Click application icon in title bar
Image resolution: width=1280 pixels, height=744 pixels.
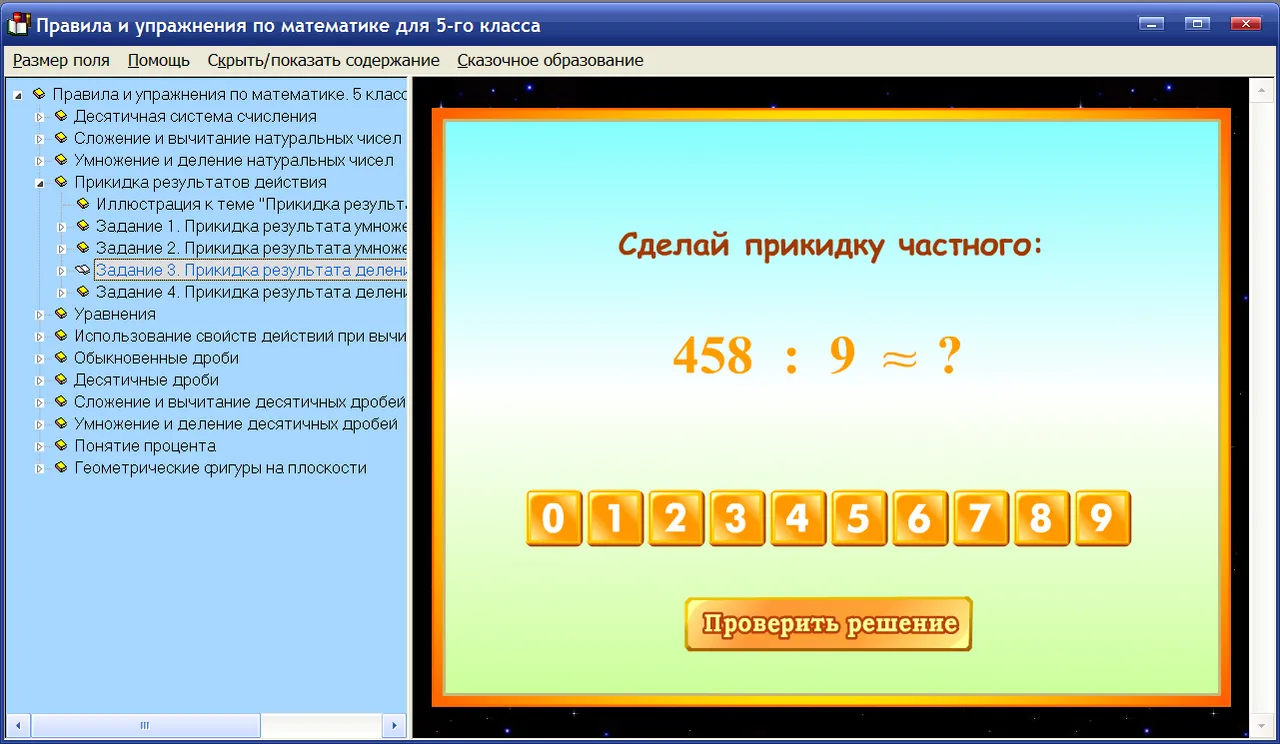click(x=18, y=24)
